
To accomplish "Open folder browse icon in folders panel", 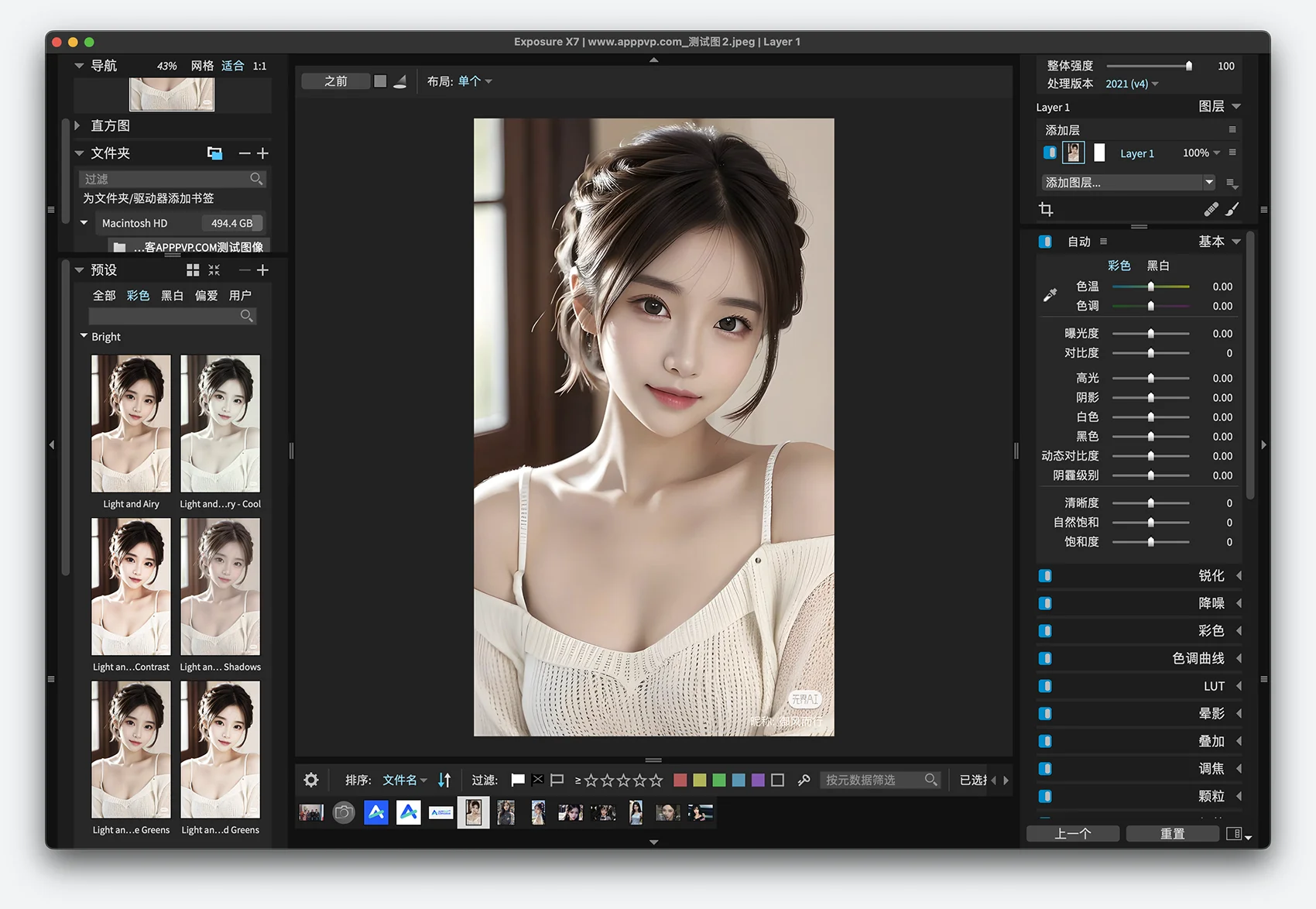I will point(214,153).
